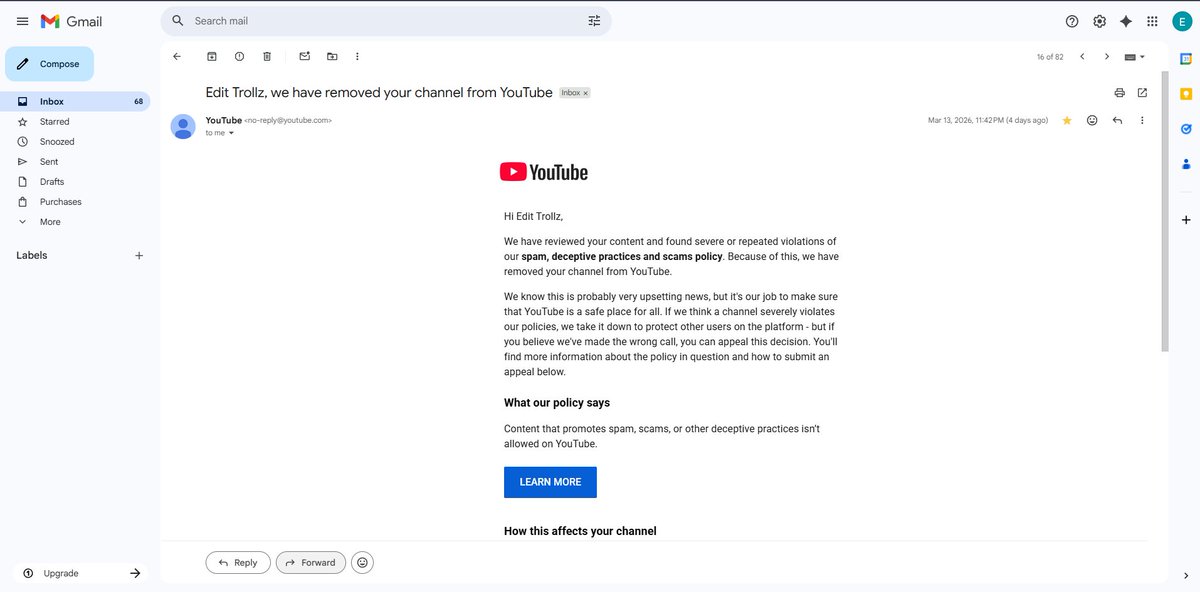Mark the email as unread
1200x592 pixels.
tap(305, 57)
